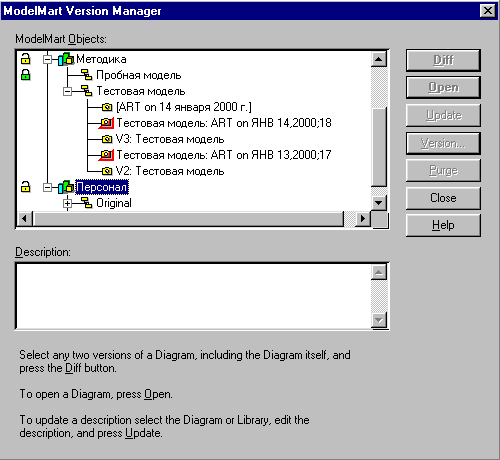This screenshot has height=460, width=500.
Task: Click the Методика library icon
Action: [x=66, y=59]
